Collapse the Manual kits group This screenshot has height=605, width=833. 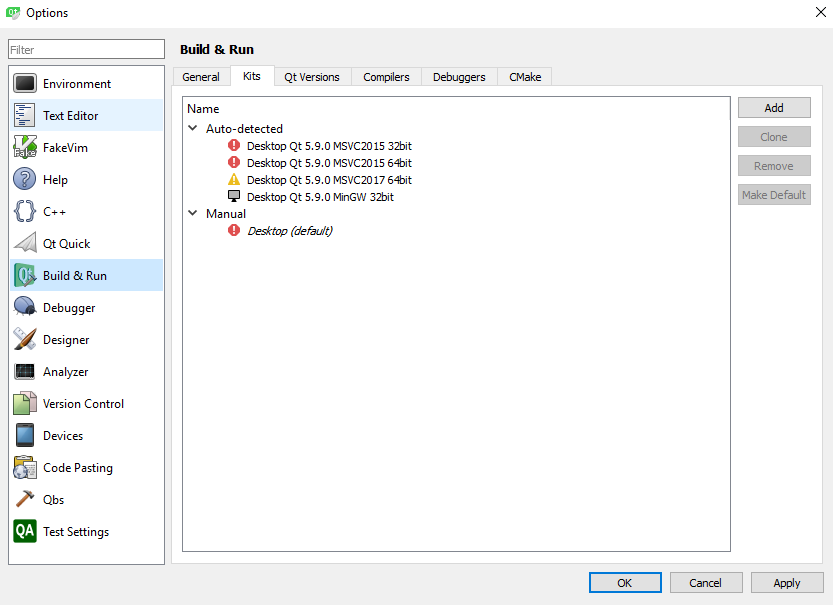193,214
